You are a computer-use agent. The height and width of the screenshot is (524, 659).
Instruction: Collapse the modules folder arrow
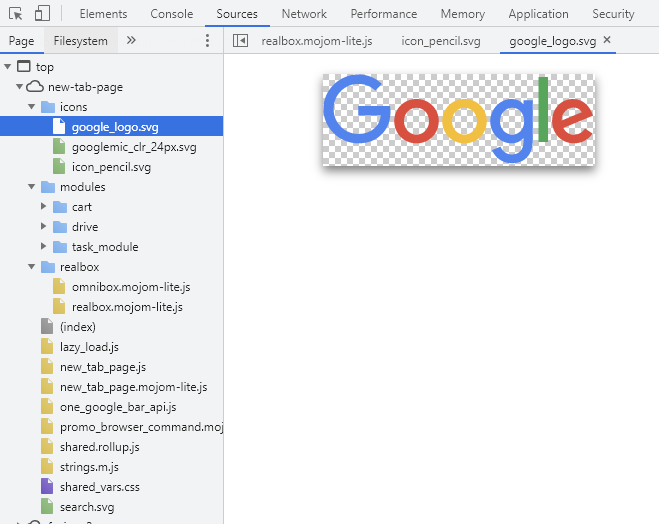(32, 187)
